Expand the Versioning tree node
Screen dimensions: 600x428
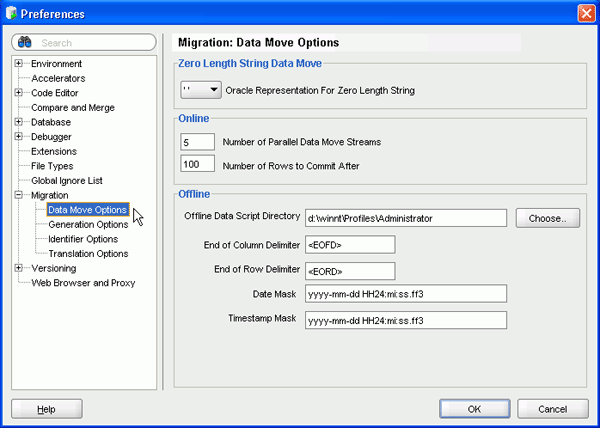tap(19, 268)
